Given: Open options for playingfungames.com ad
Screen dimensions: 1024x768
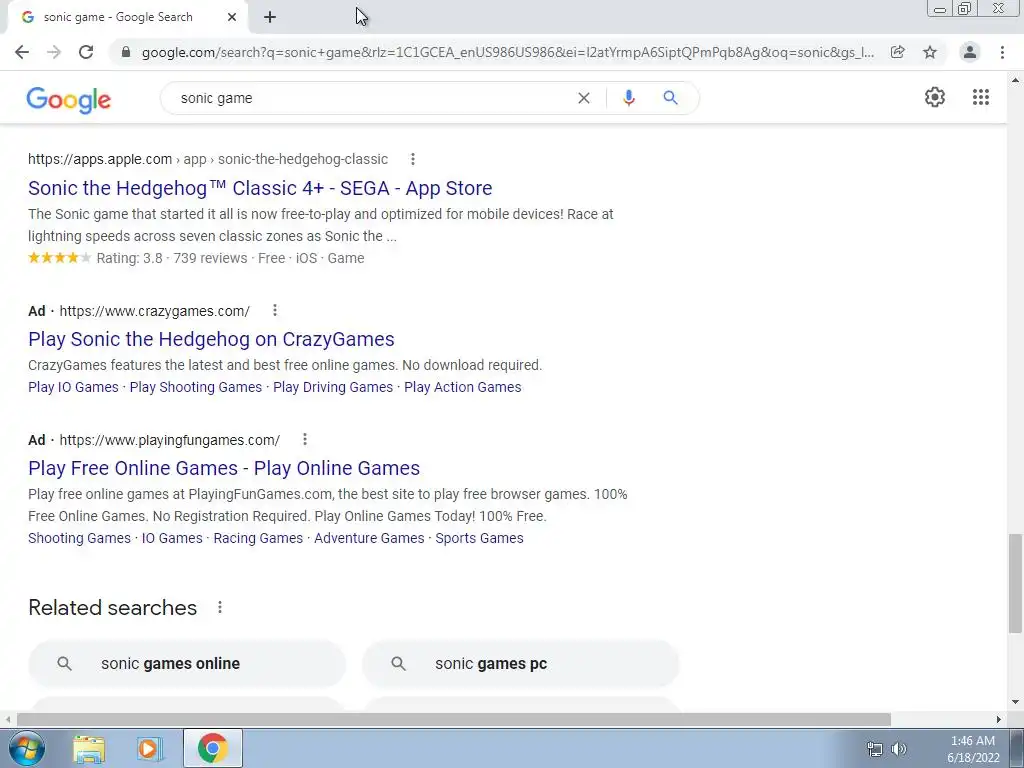Looking at the screenshot, I should (x=305, y=440).
